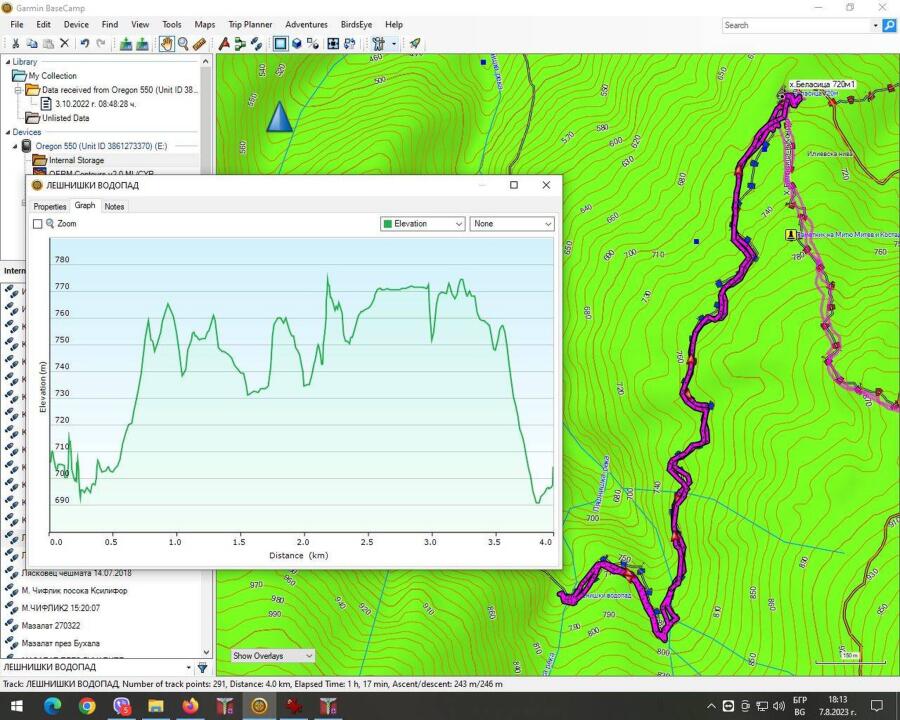This screenshot has height=720, width=900.
Task: Click the Search input field
Action: pos(797,25)
